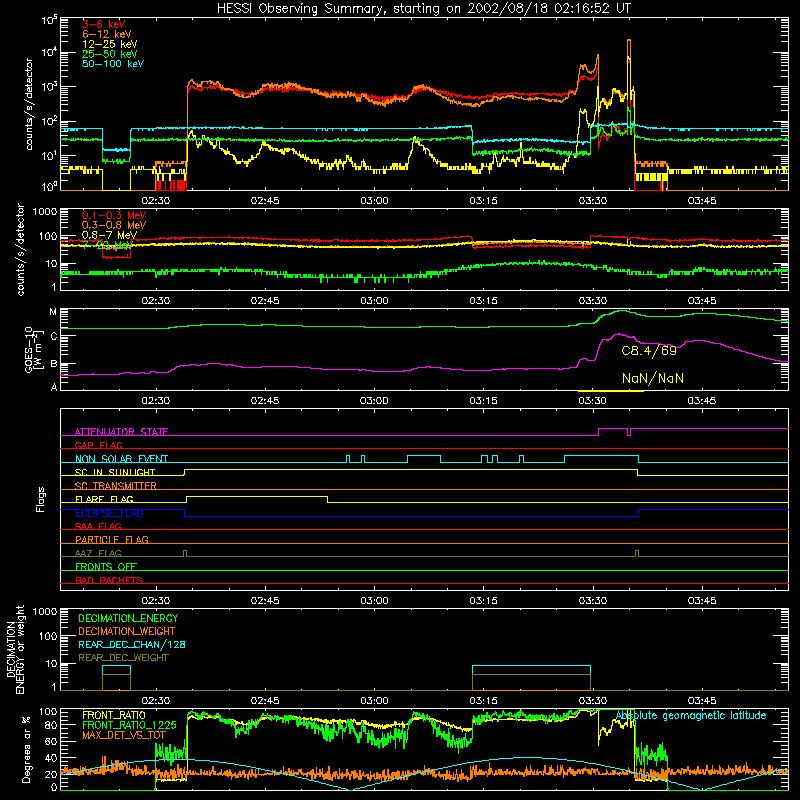The image size is (800, 800).
Task: Click the REAR_DEC_WEIGHT legend label
Action: tap(123, 658)
